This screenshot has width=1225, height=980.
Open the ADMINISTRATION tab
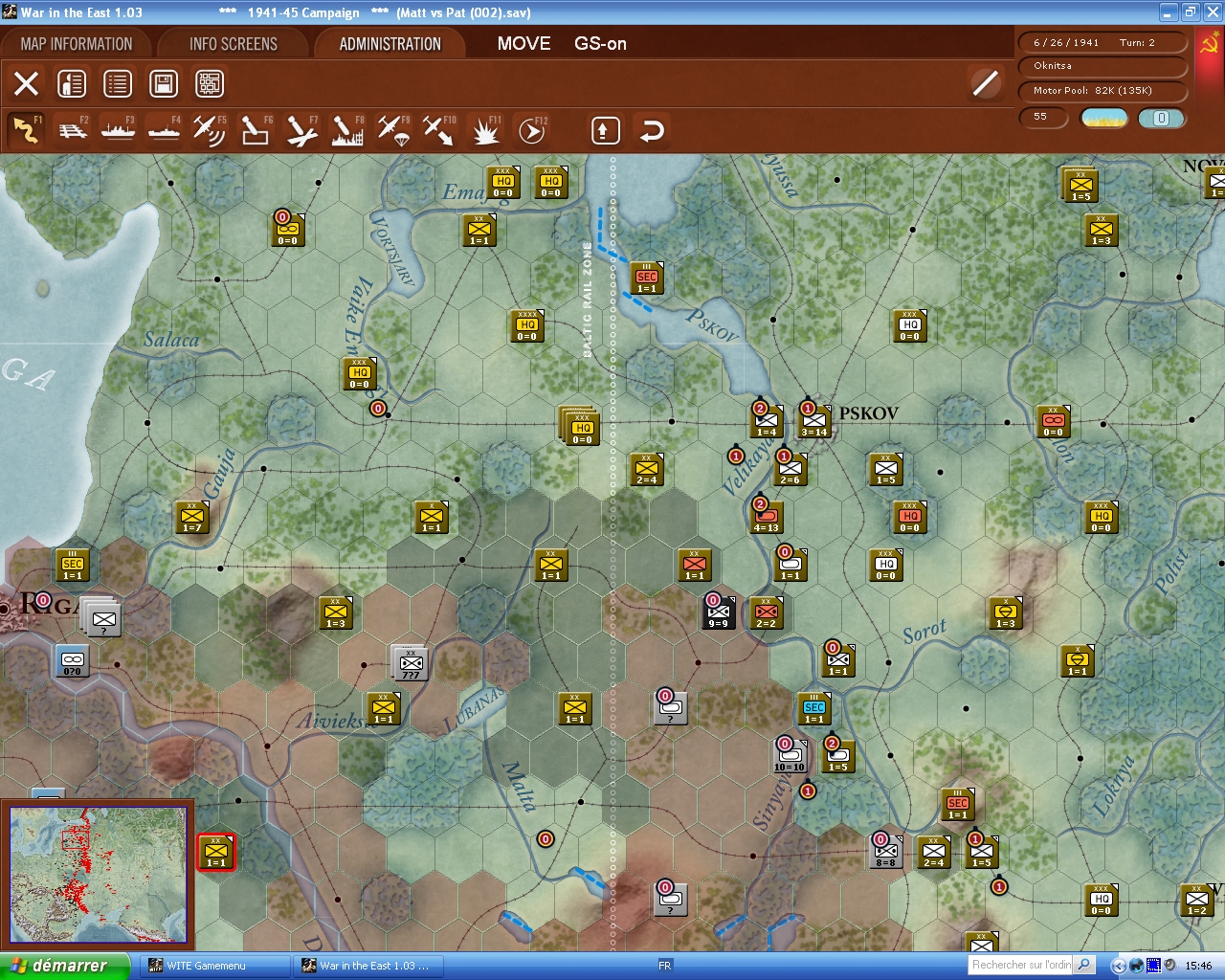point(390,44)
